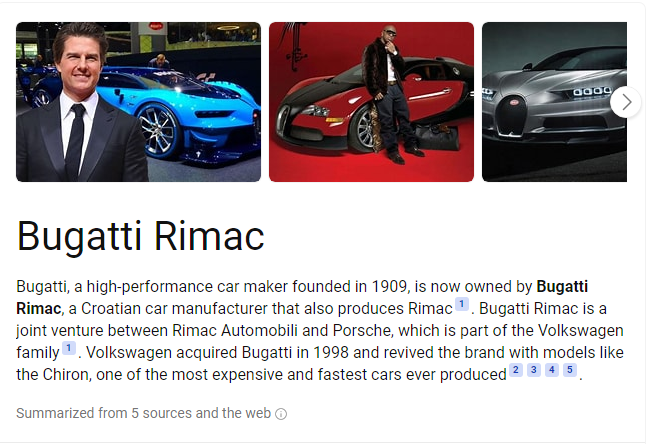This screenshot has width=661, height=444.
Task: Click the "Bugatti Rimac" heading
Action: [141, 236]
